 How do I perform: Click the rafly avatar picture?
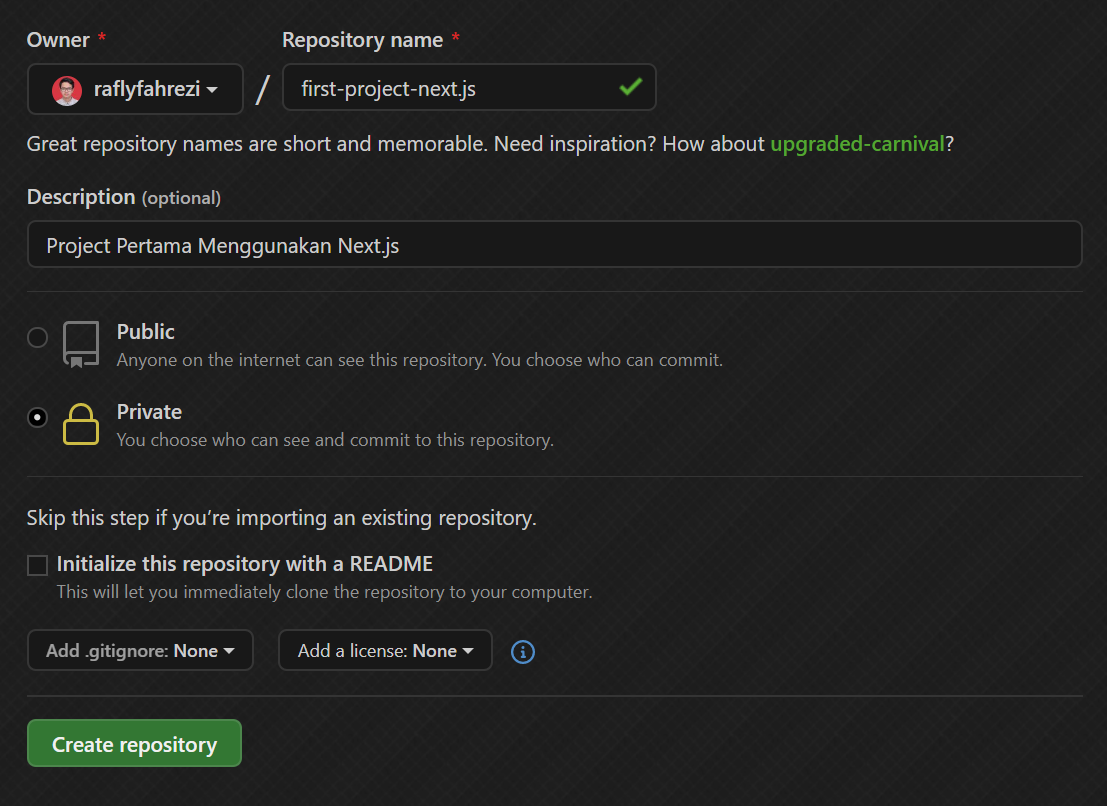click(67, 90)
